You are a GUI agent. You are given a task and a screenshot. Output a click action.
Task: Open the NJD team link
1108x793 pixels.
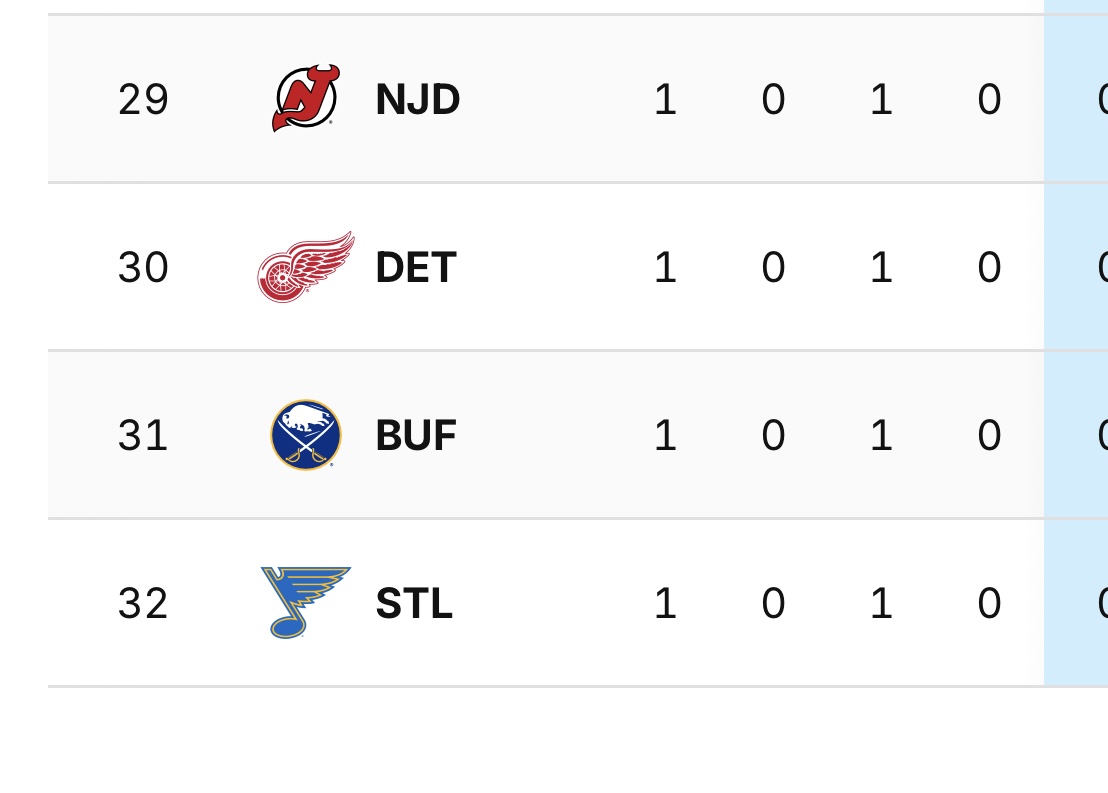417,99
